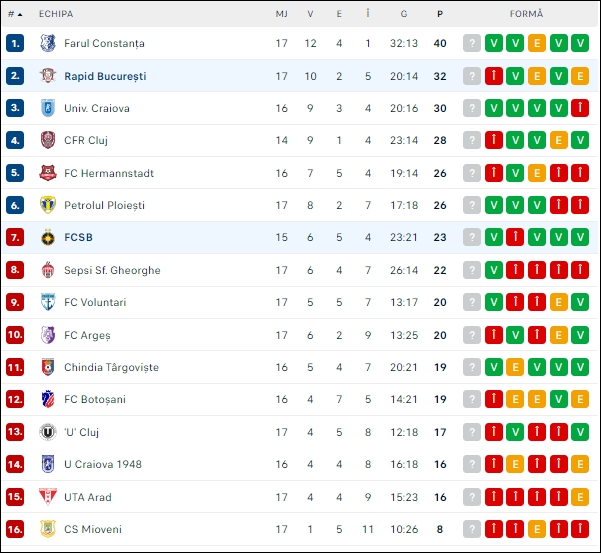Click the FCSB star crest icon
The image size is (601, 553).
(48, 238)
